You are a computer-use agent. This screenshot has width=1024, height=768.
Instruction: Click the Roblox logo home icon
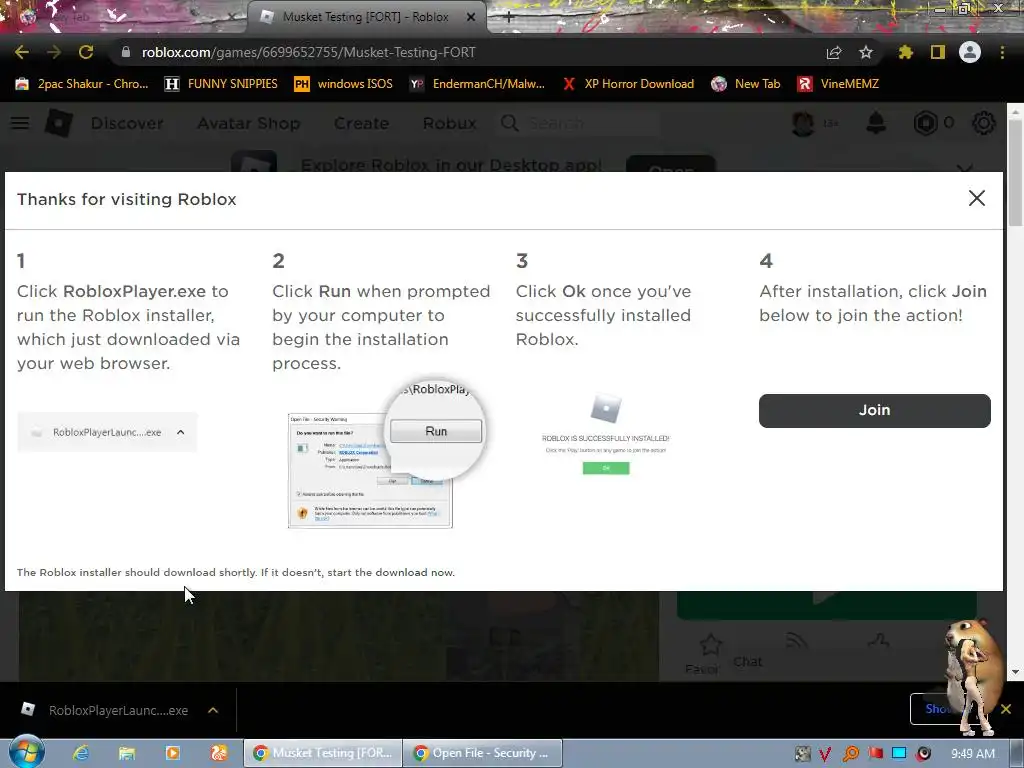pos(58,123)
